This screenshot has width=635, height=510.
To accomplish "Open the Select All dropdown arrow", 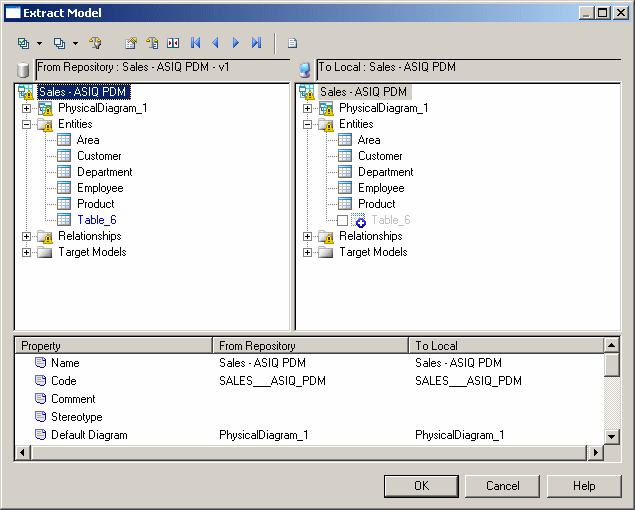I will (x=39, y=43).
